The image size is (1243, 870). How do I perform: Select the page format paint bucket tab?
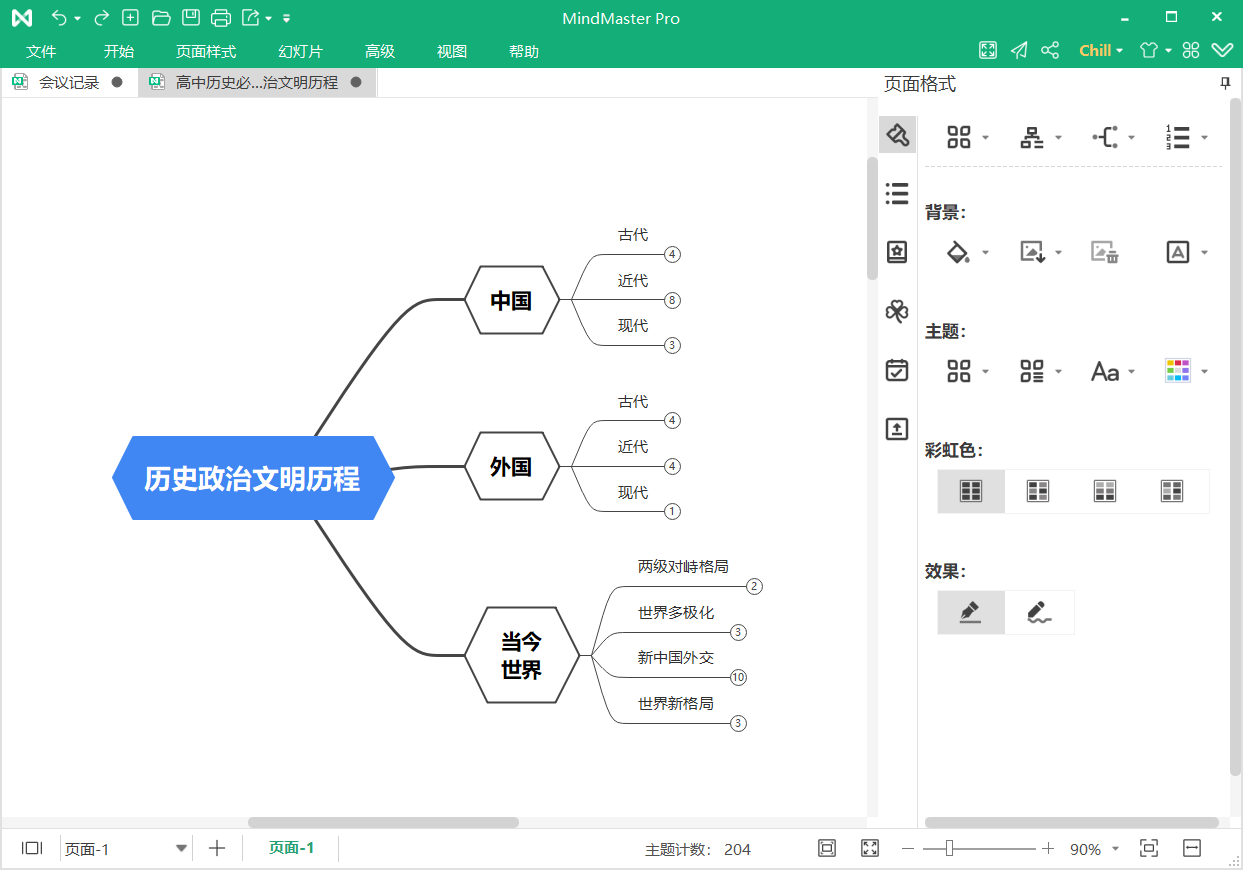(x=897, y=134)
